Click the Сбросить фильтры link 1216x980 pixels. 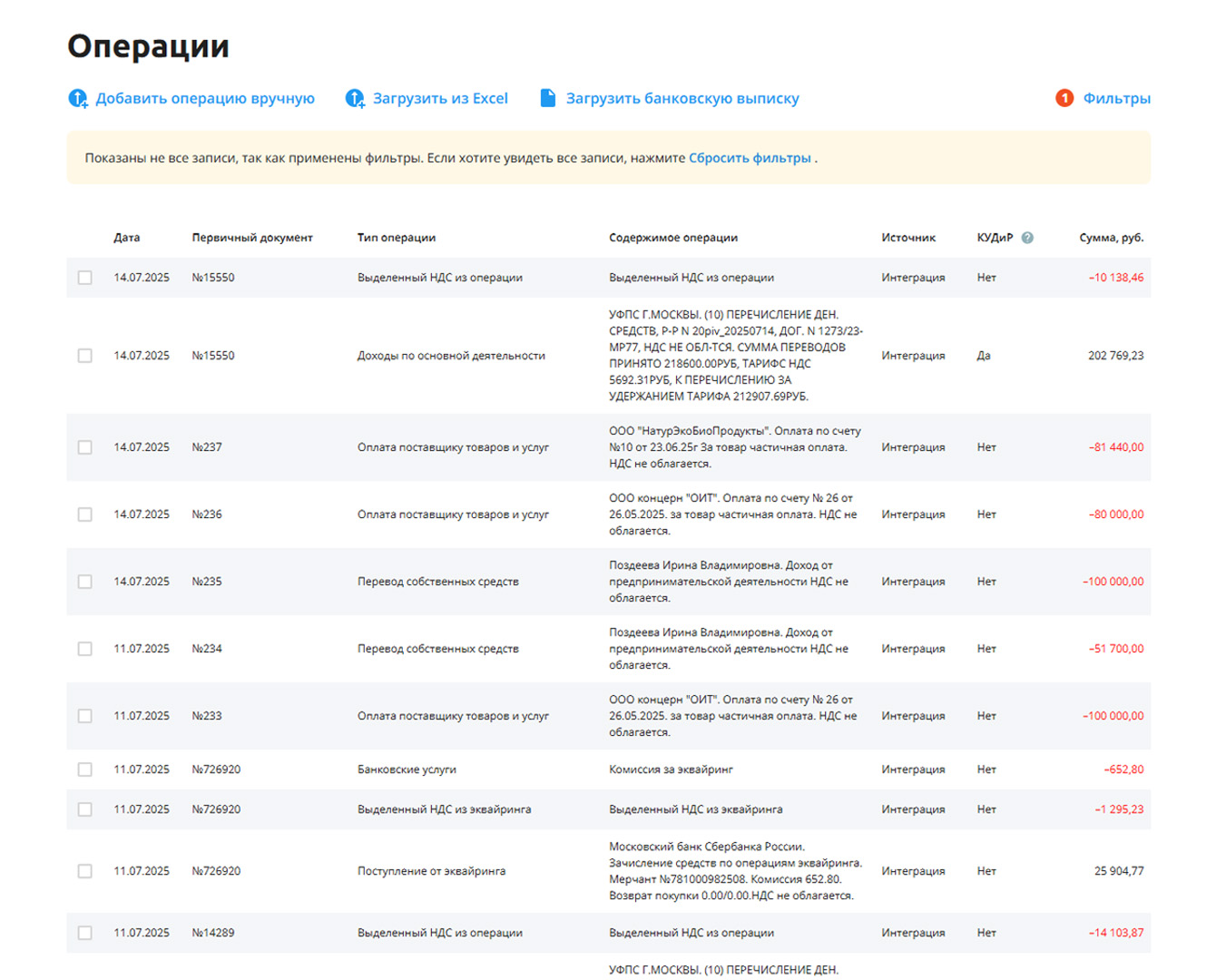[x=750, y=158]
